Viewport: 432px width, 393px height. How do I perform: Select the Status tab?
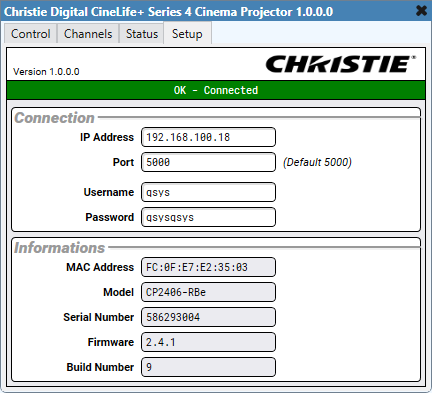pos(142,34)
